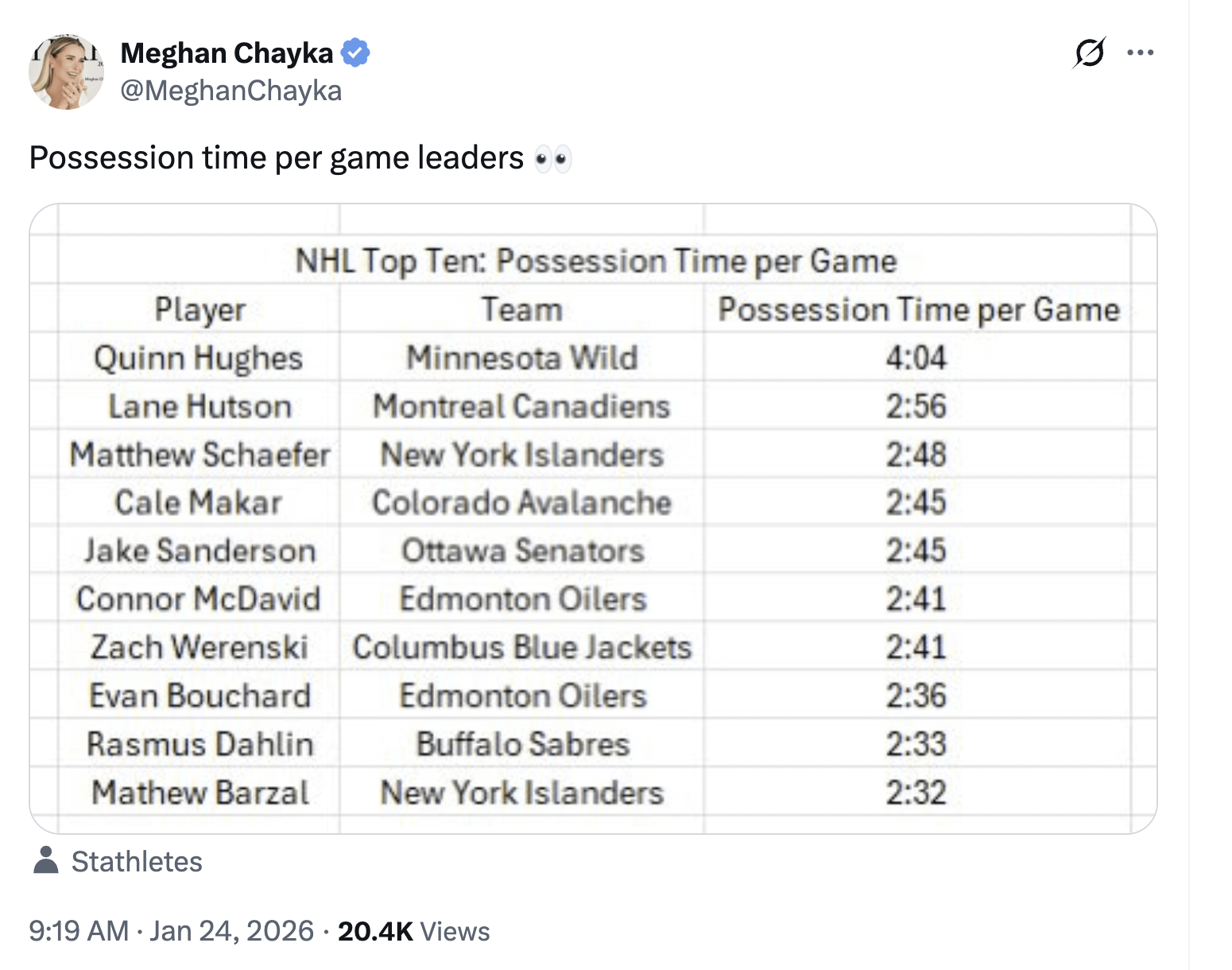Click the blue verified badge
The width and height of the screenshot is (1232, 970).
tap(355, 53)
